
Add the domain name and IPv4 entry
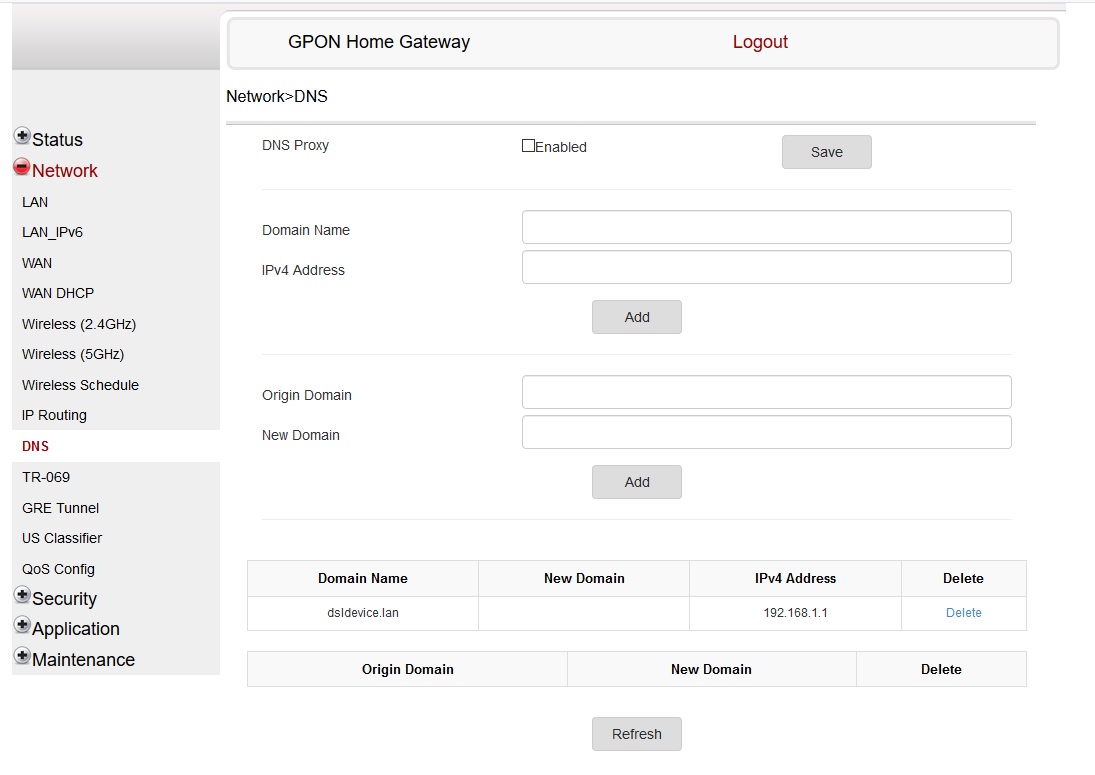click(x=636, y=317)
